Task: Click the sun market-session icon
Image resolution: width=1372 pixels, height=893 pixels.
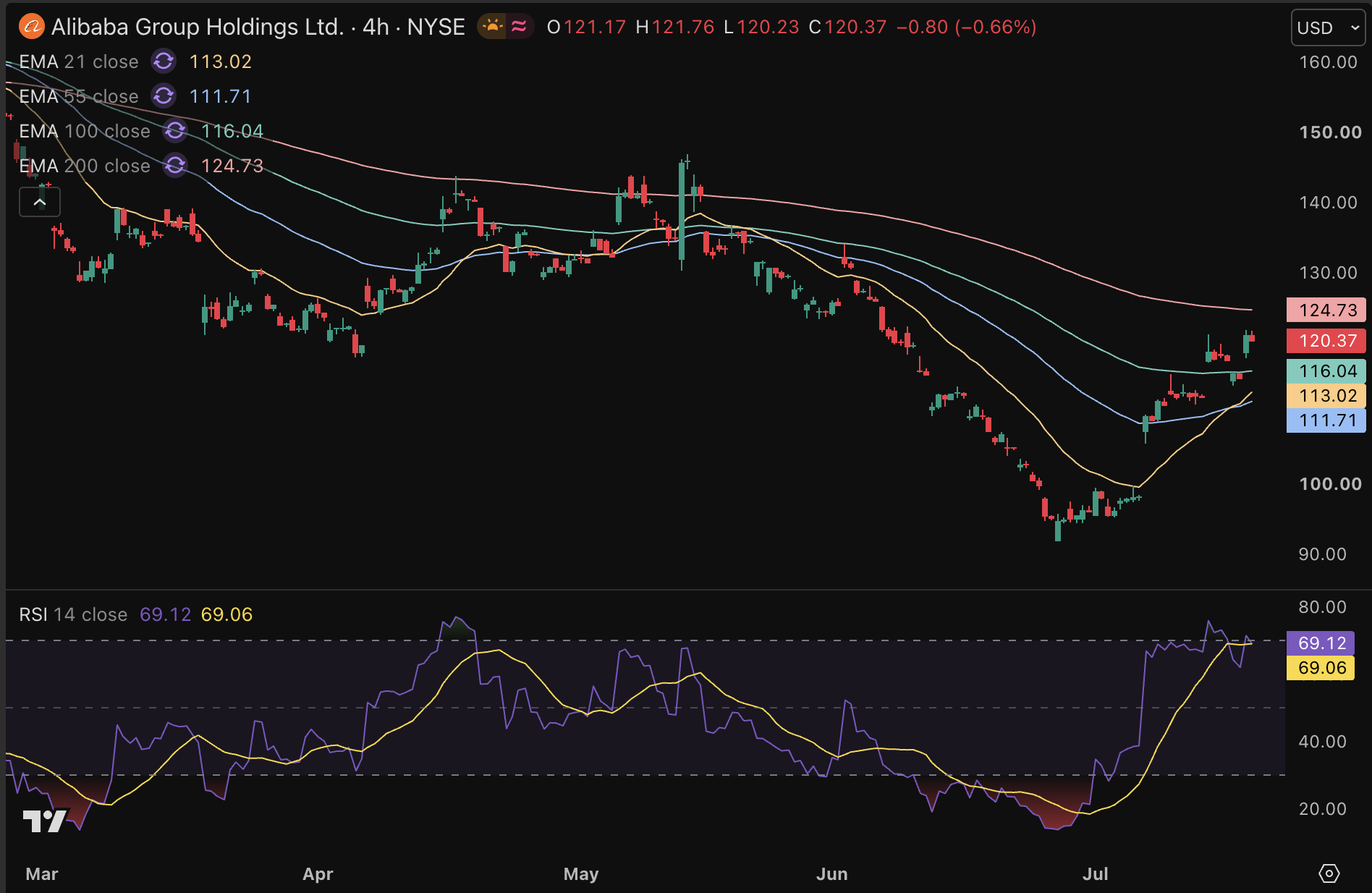Action: coord(492,27)
